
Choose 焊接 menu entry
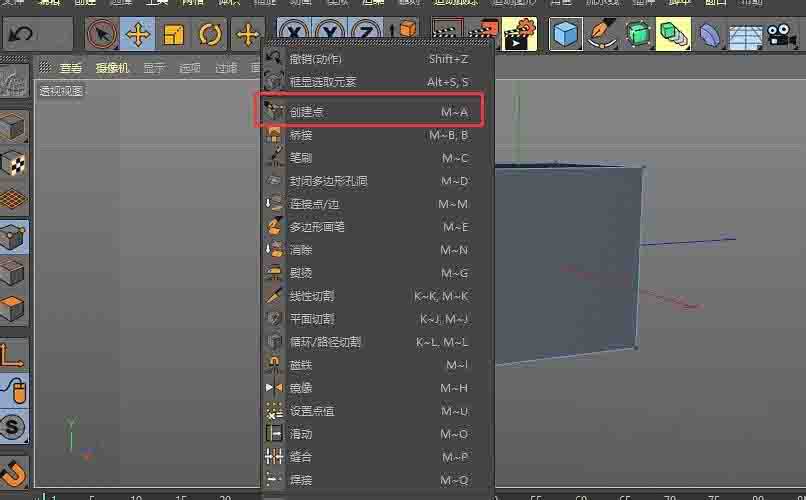[378, 480]
